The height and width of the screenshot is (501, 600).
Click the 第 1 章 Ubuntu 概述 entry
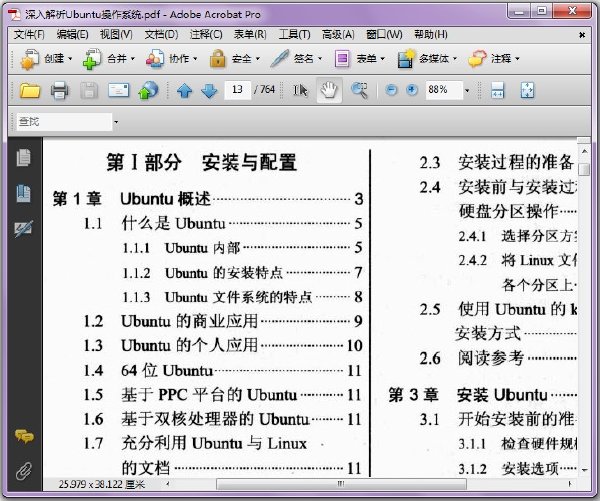click(208, 199)
